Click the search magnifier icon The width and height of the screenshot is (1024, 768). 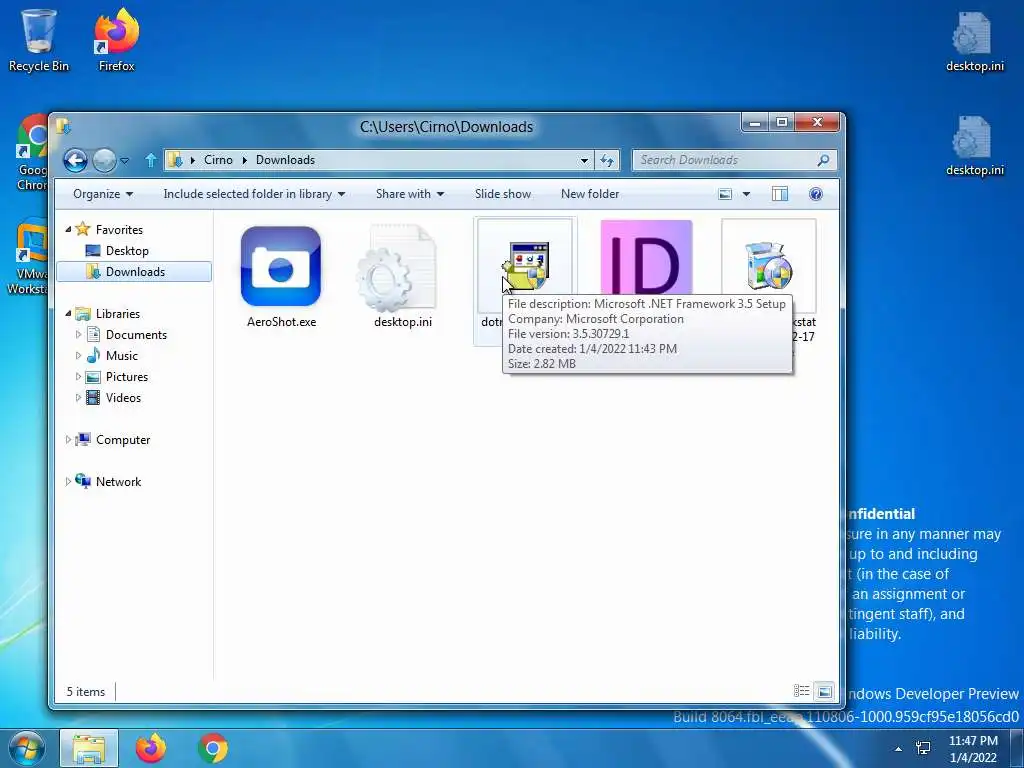824,160
